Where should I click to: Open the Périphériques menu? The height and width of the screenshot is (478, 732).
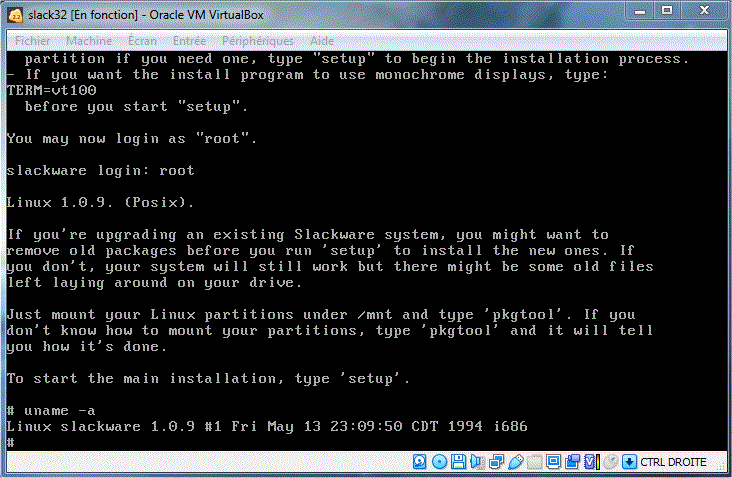point(258,41)
